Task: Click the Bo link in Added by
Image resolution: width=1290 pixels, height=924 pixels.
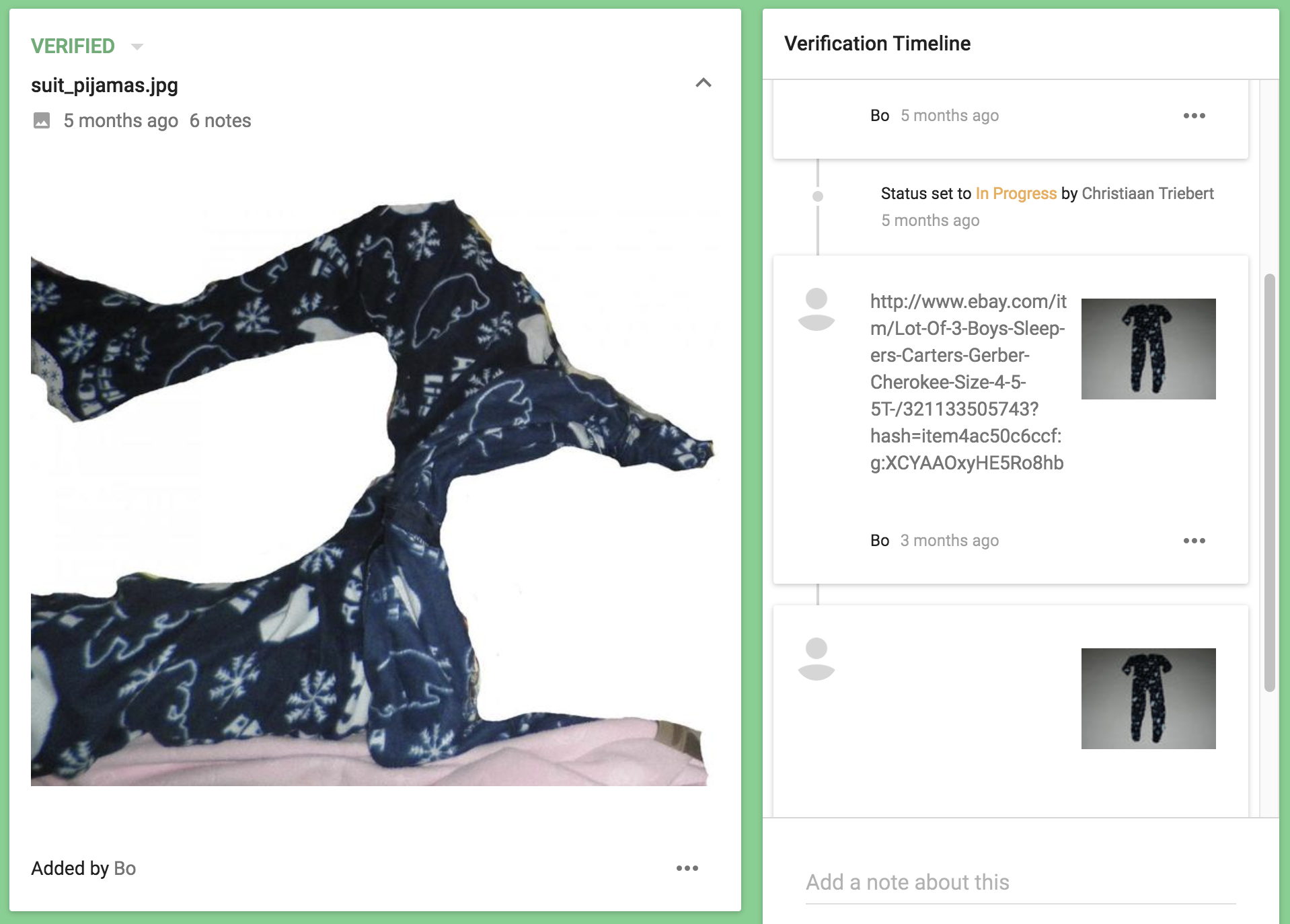Action: (125, 868)
